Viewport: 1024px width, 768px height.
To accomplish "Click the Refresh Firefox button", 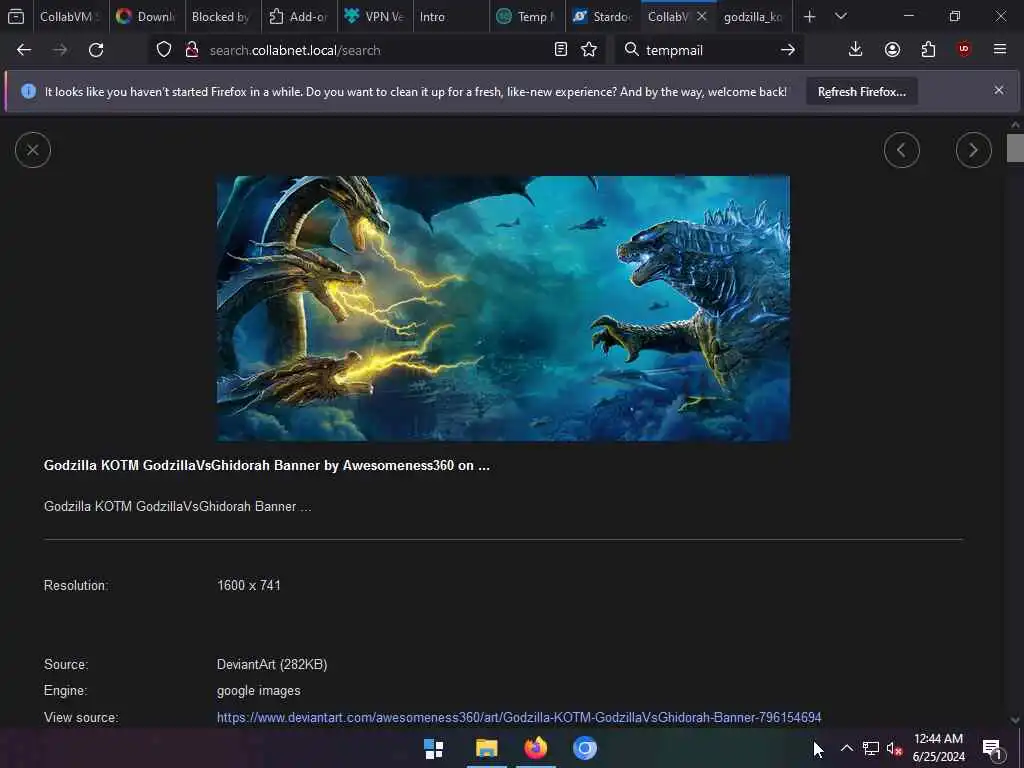I will click(861, 91).
